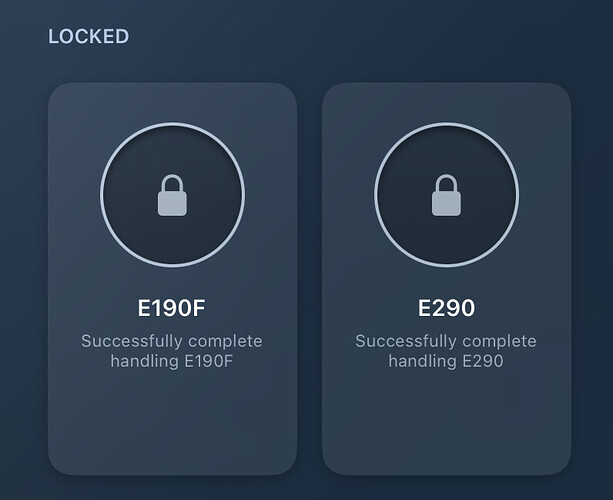
Task: Click 'Successfully complete handling E190F' description
Action: [172, 351]
